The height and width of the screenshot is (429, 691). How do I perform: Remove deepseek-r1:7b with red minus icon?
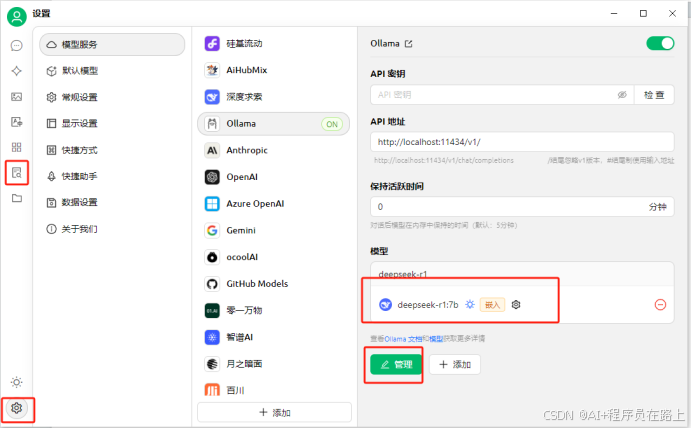click(660, 305)
